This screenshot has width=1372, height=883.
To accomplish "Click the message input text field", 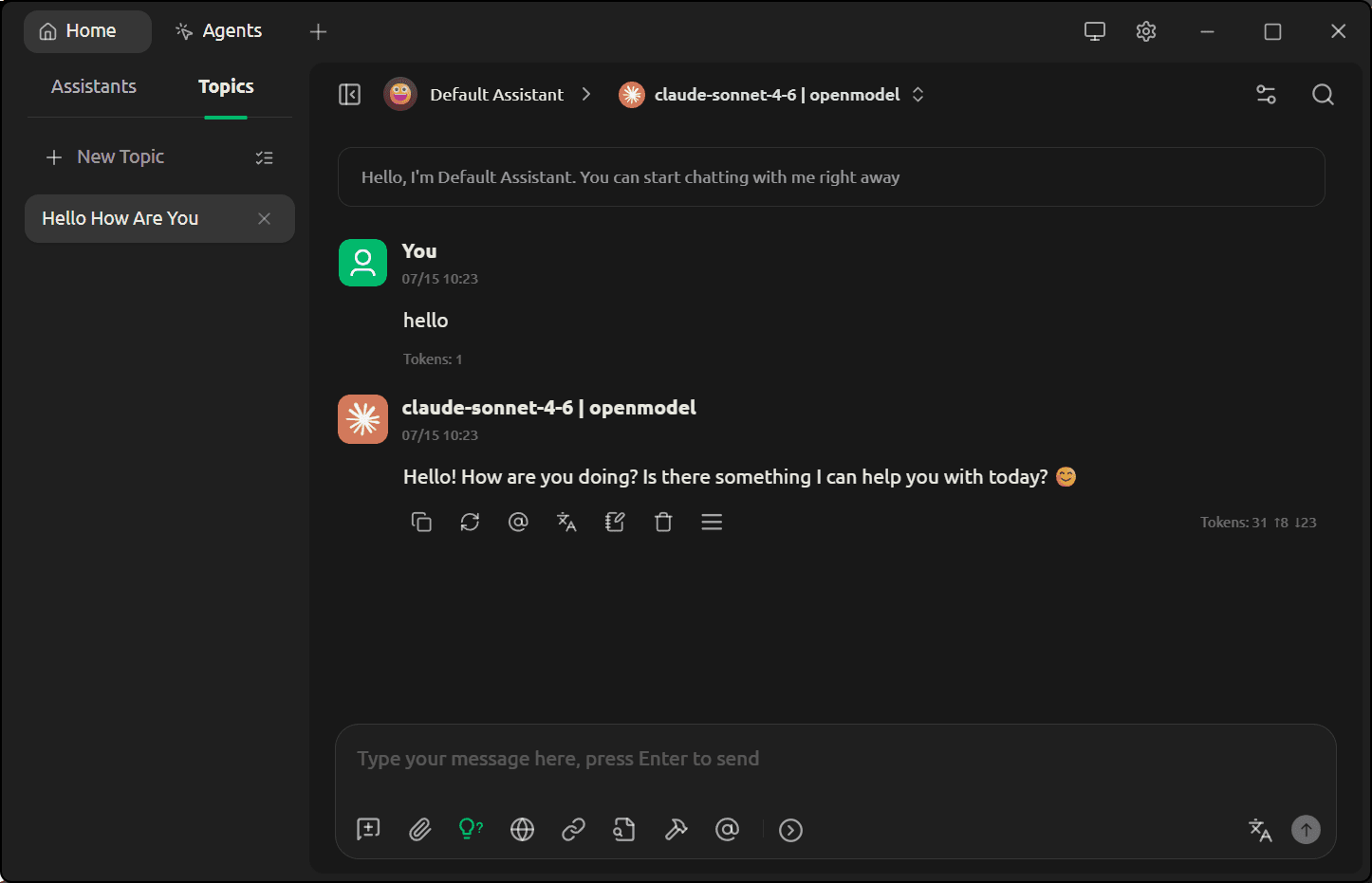I will [x=835, y=759].
